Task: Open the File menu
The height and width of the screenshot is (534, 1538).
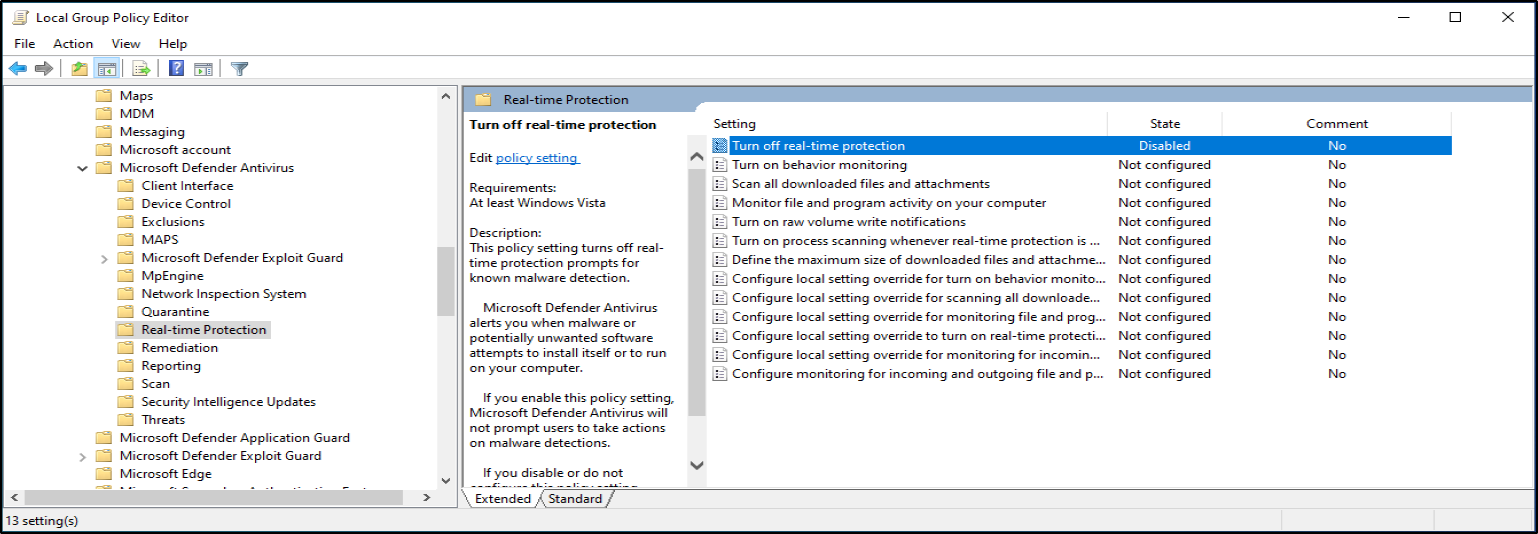Action: coord(25,44)
